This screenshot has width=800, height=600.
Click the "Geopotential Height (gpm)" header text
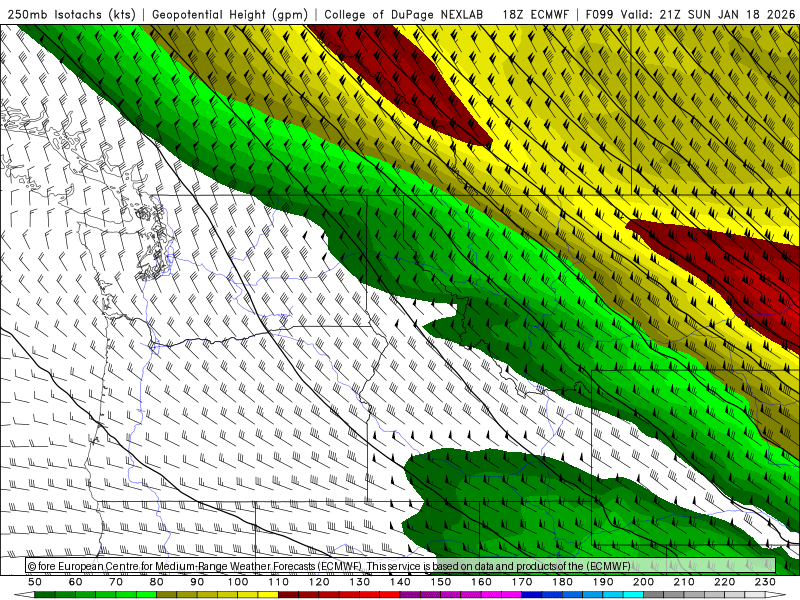[230, 15]
